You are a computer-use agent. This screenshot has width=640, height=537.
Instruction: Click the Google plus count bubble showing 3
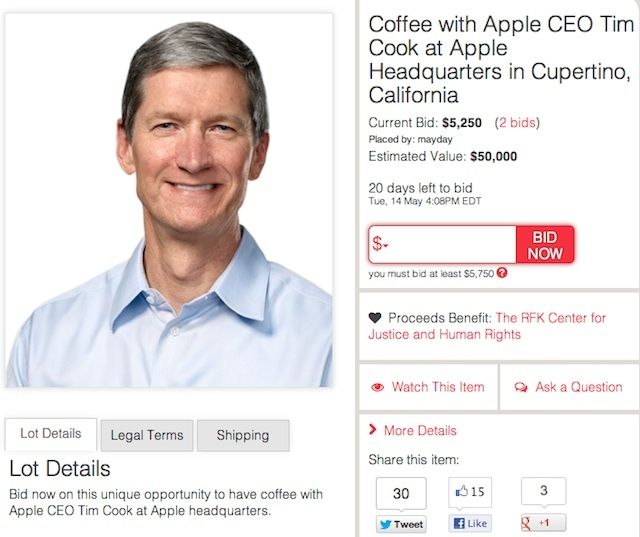[x=543, y=491]
